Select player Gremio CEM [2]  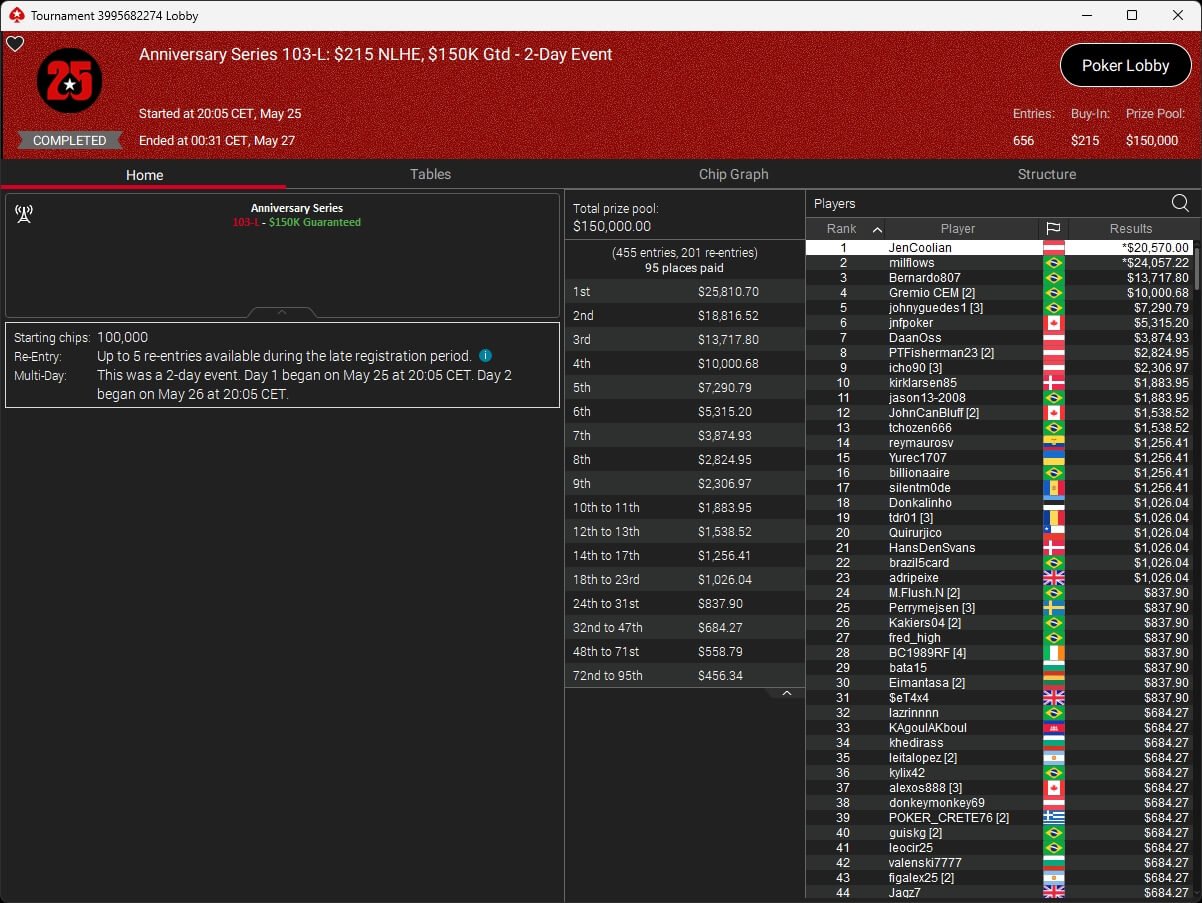click(1000, 293)
